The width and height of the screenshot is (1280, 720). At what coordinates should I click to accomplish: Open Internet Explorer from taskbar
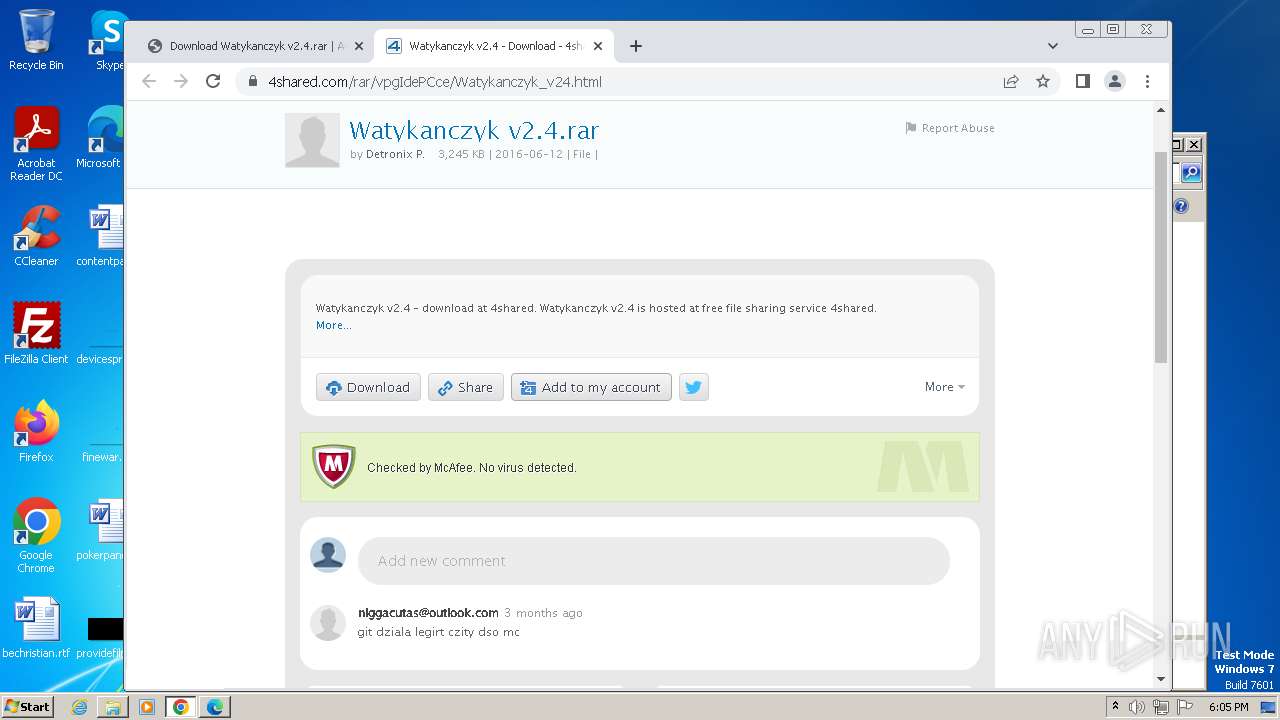tap(80, 707)
